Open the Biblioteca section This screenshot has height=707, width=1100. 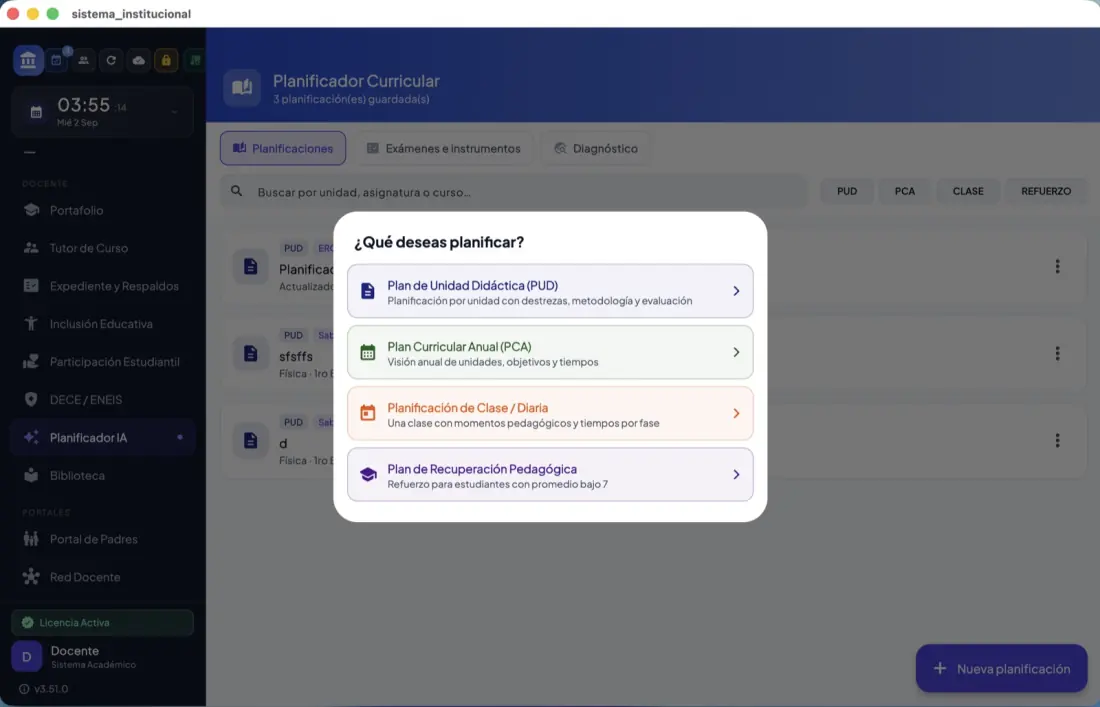[x=102, y=476]
